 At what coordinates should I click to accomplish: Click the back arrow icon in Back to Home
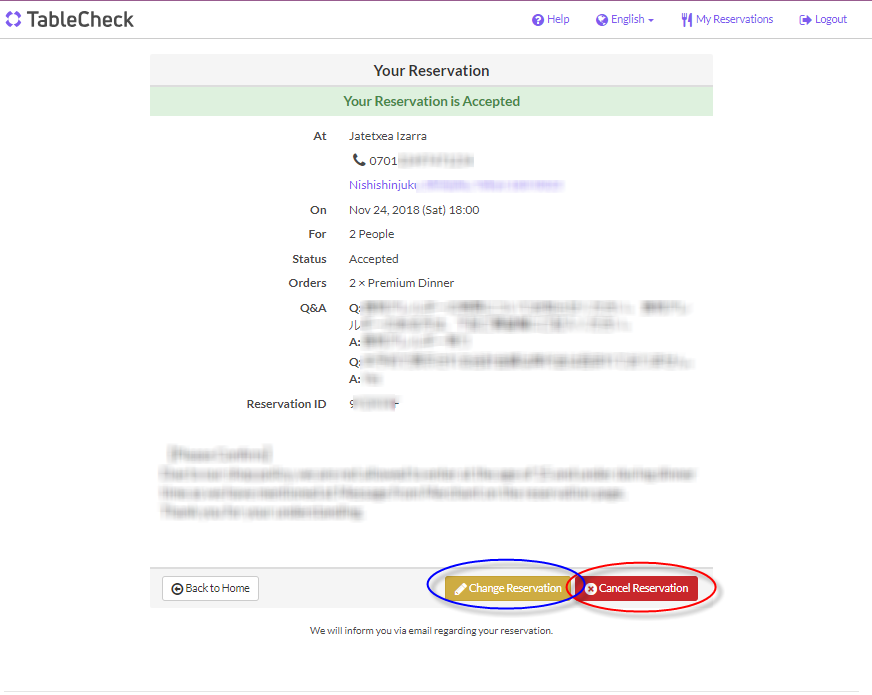point(177,589)
